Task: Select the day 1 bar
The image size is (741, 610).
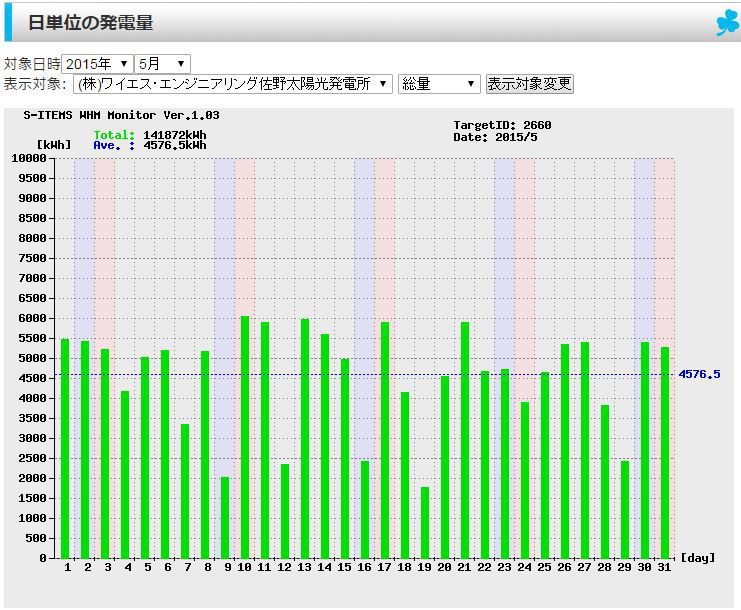Action: 65,449
